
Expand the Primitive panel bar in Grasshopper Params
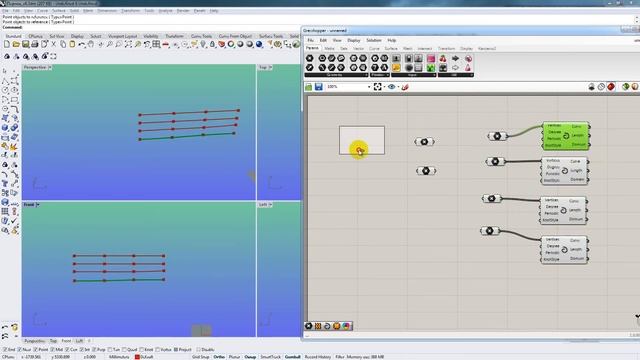380,75
